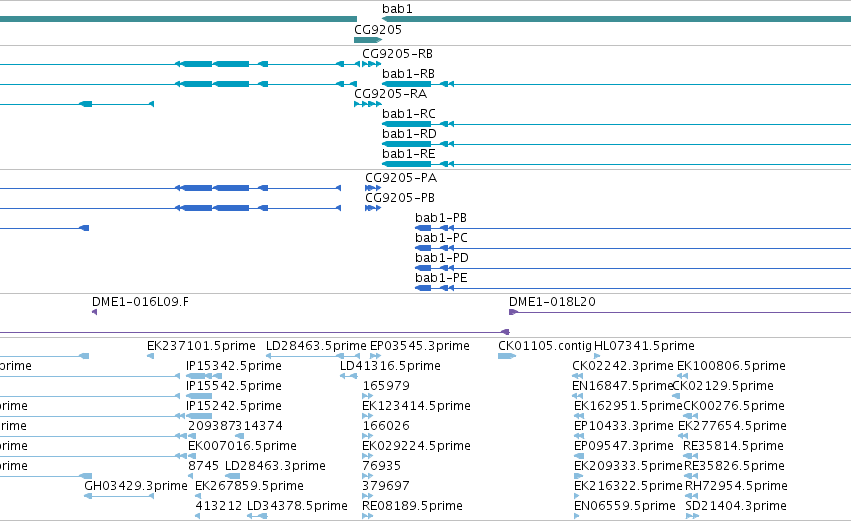Click the CG9205 gene label
The width and height of the screenshot is (851, 521).
pos(378,30)
